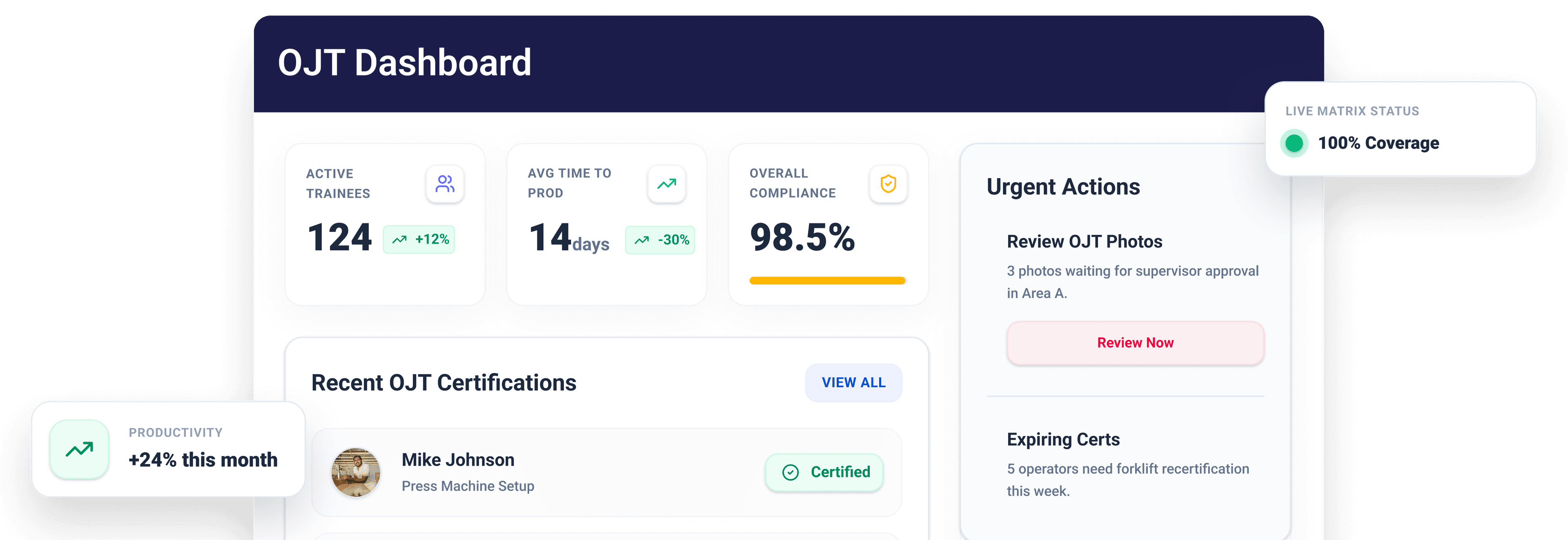
Task: Click the 124 active trainees value
Action: (340, 237)
